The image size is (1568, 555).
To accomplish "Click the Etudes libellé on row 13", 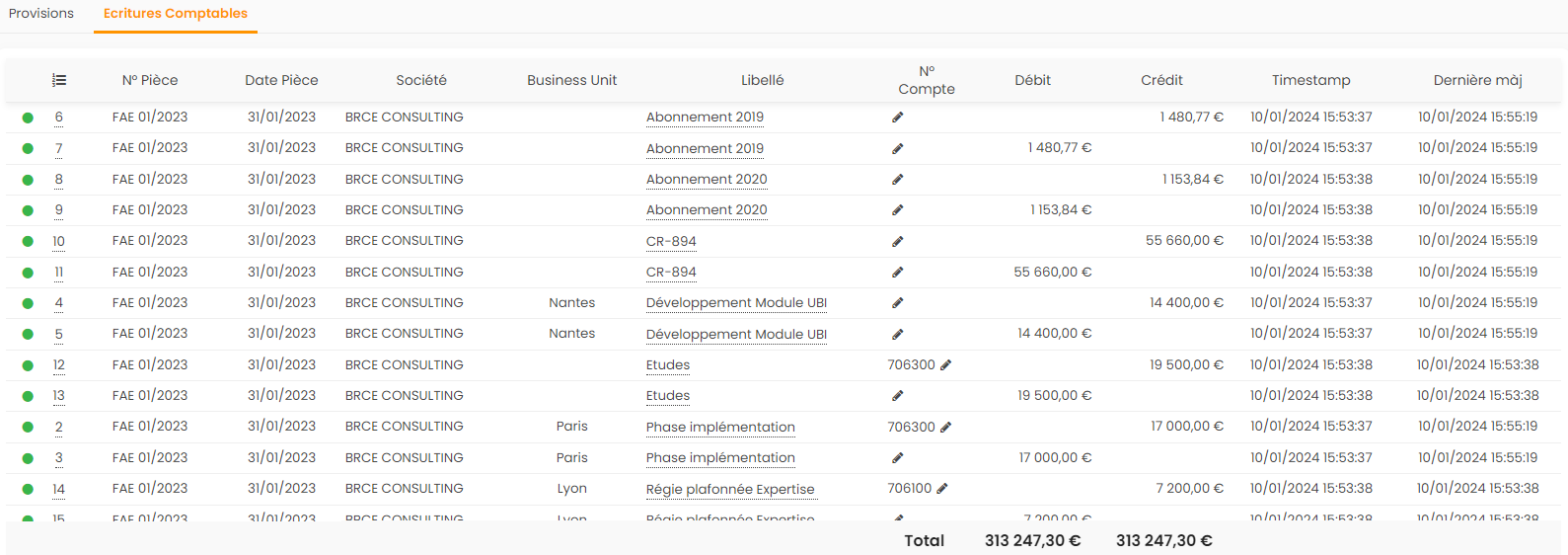I will click(x=668, y=396).
